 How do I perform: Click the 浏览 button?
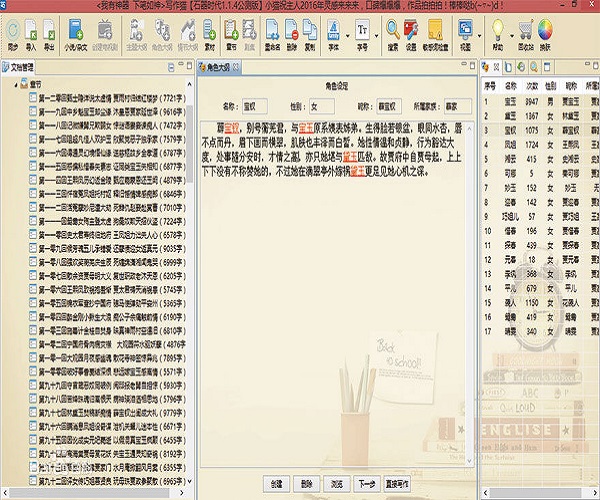pos(336,484)
